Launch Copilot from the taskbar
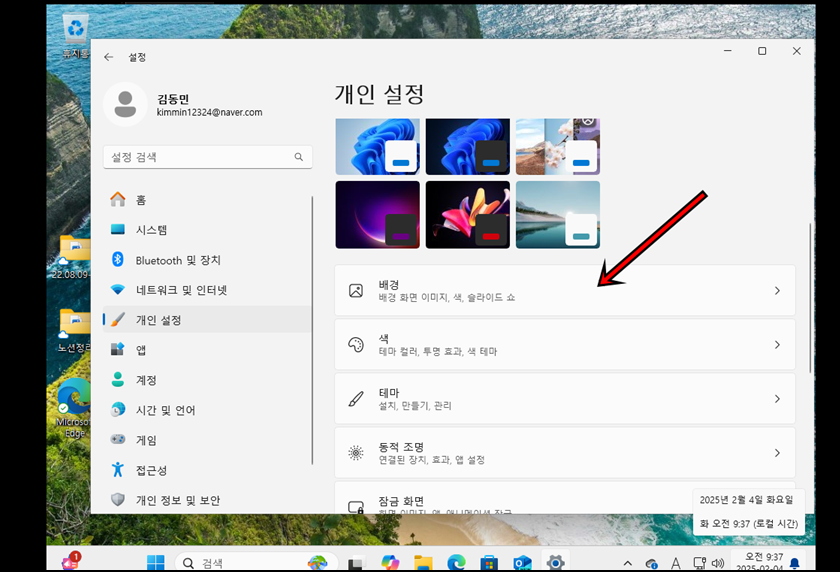Screen dimensions: 840x572 click(390, 562)
